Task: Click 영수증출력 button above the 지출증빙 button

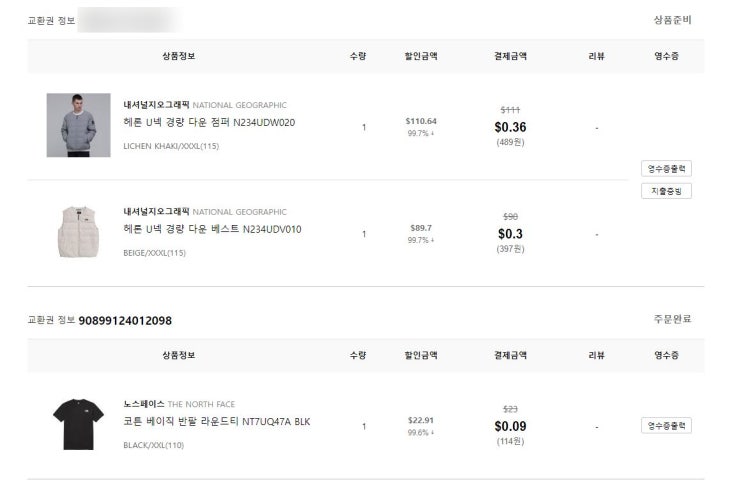Action: tap(666, 169)
